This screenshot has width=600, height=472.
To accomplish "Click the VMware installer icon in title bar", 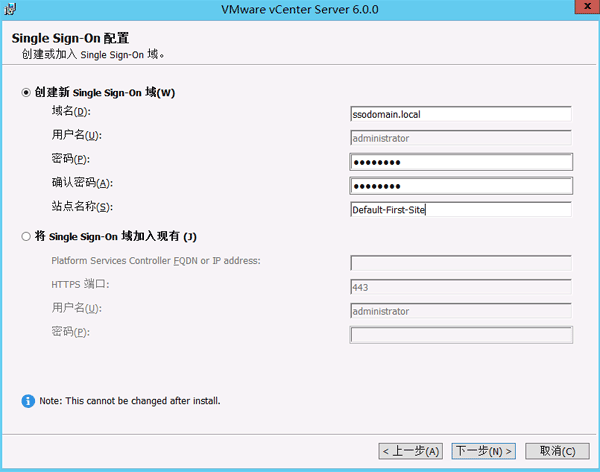I will coord(10,11).
